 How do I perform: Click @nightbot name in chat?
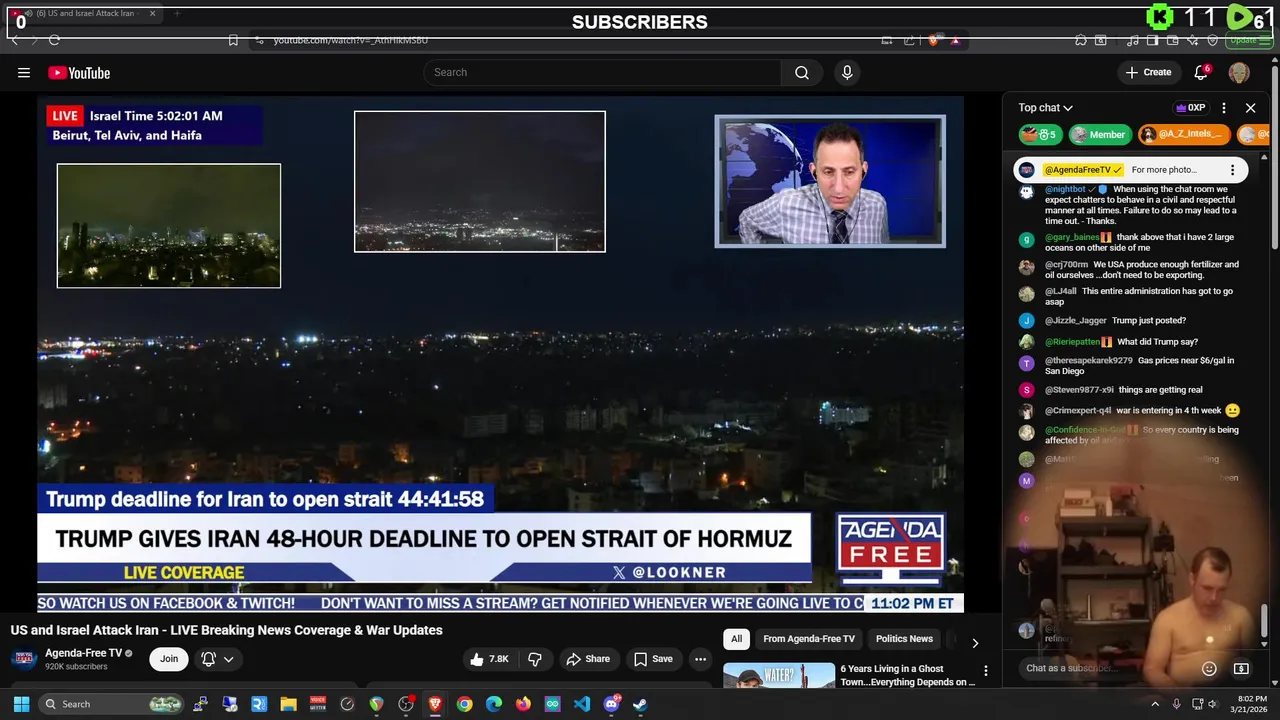pos(1065,189)
